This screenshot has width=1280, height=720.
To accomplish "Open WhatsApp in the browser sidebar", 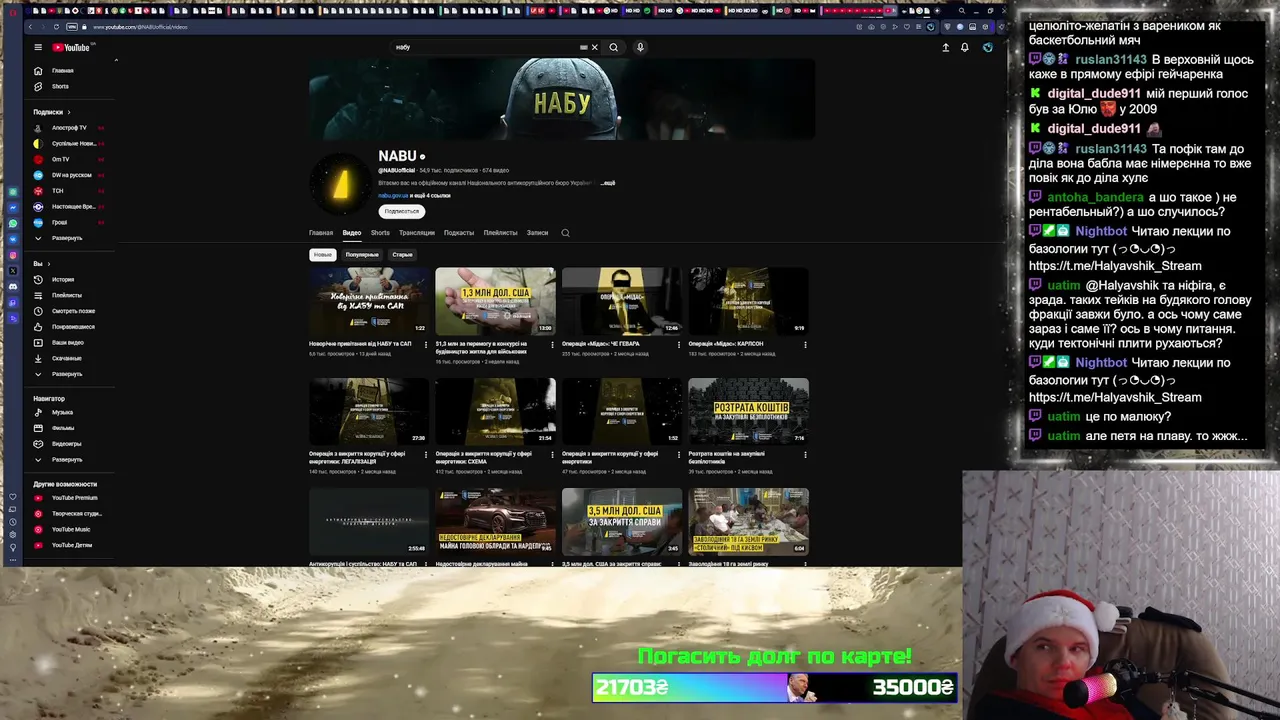I will pos(13,223).
